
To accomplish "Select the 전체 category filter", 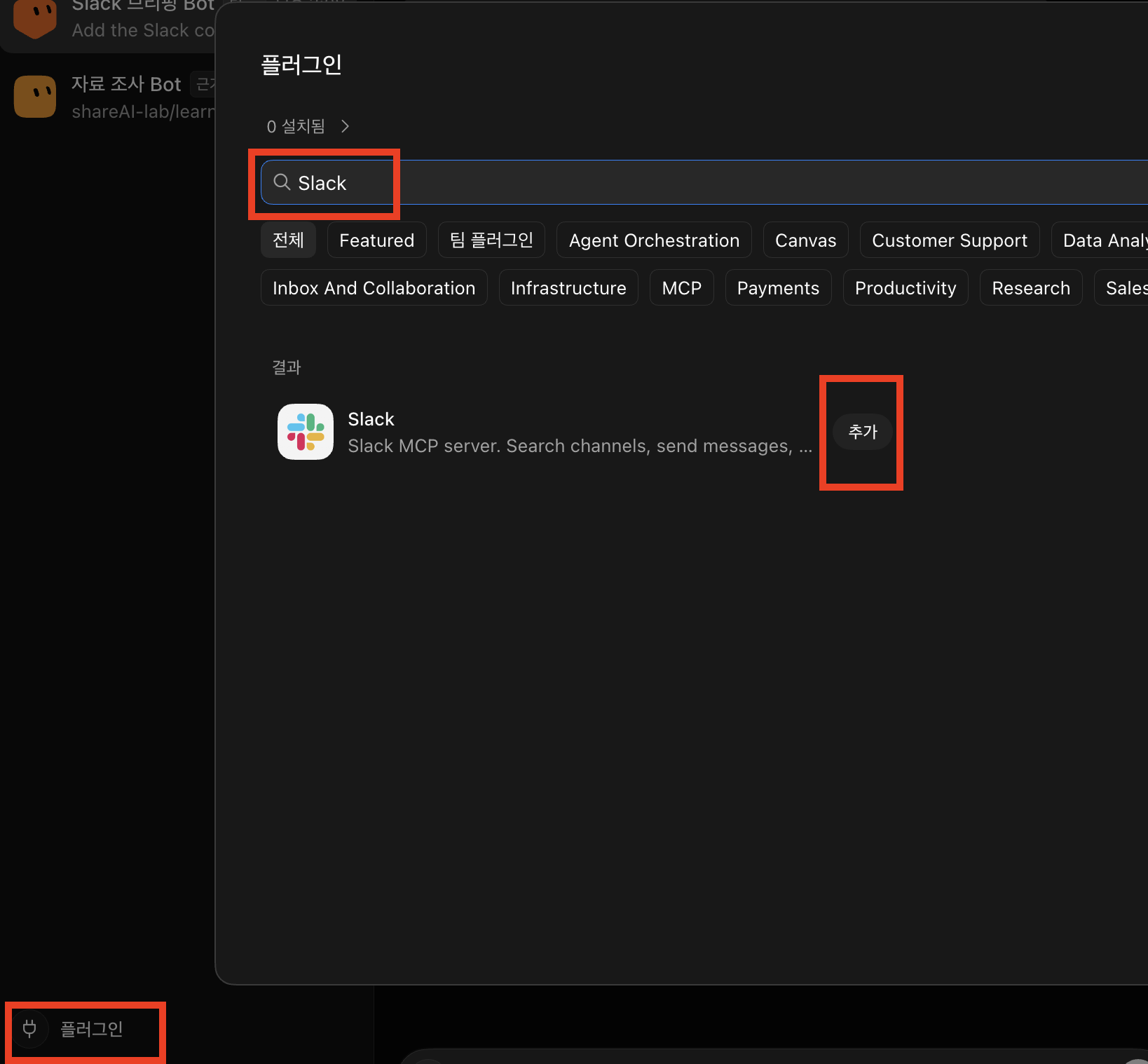I will 288,240.
